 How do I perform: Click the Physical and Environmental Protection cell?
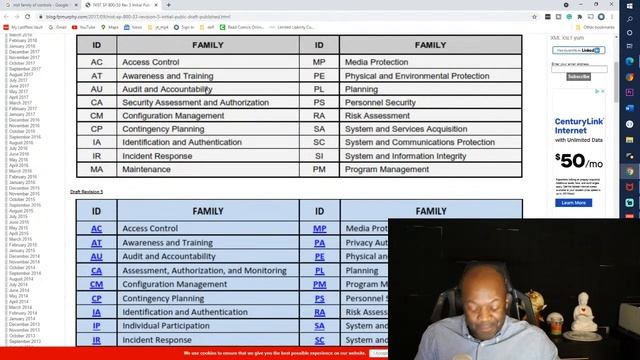(x=431, y=76)
